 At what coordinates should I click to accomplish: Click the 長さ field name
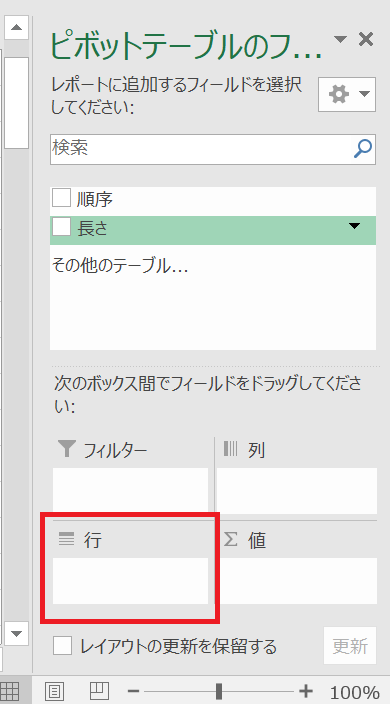point(93,228)
